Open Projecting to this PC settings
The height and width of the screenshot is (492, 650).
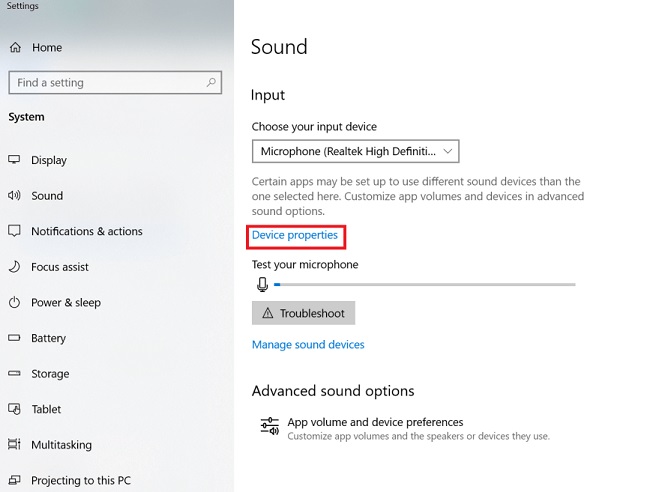[x=80, y=481]
